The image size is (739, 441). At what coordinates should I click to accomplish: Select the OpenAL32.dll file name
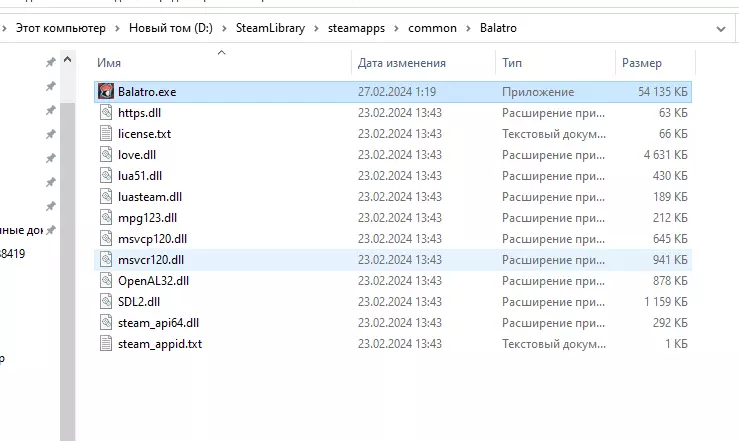(x=153, y=280)
